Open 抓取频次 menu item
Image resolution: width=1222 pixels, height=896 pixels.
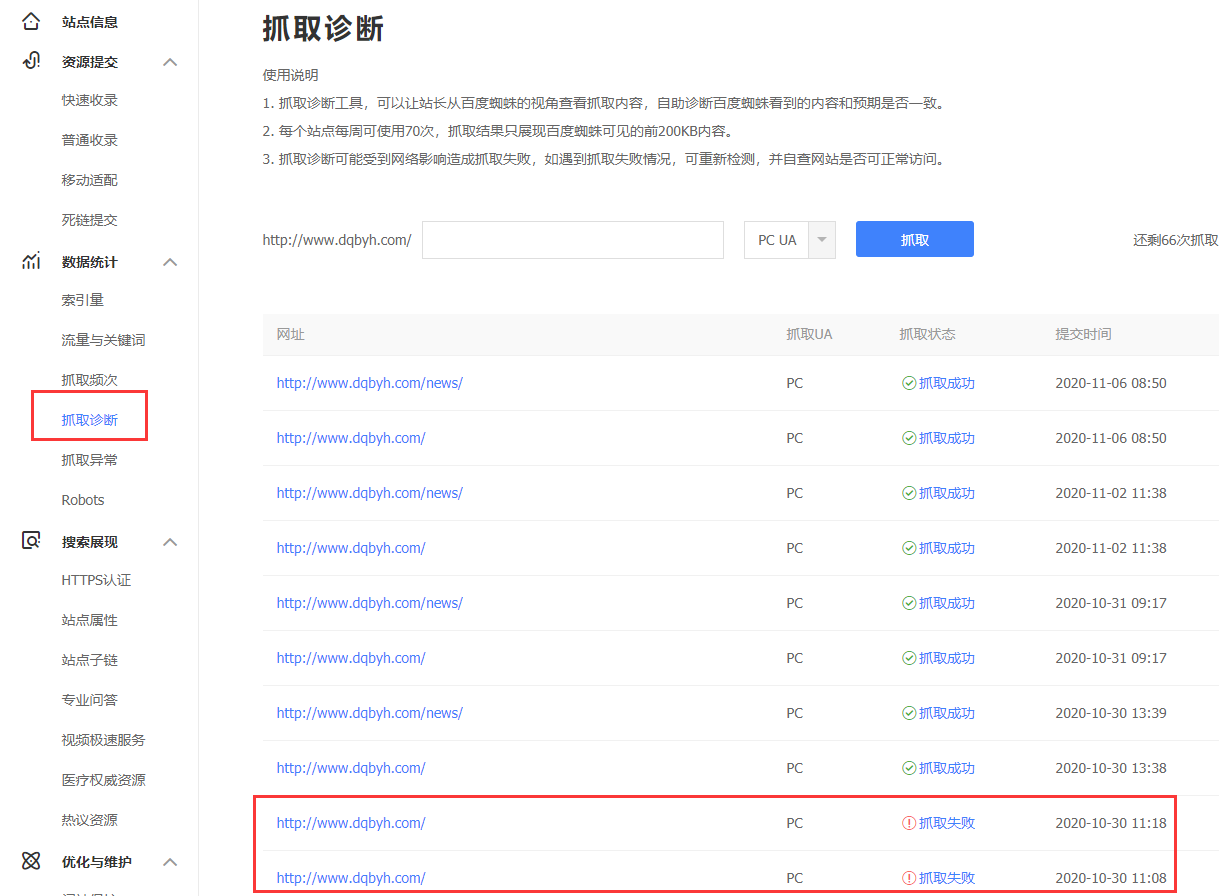pyautogui.click(x=90, y=380)
